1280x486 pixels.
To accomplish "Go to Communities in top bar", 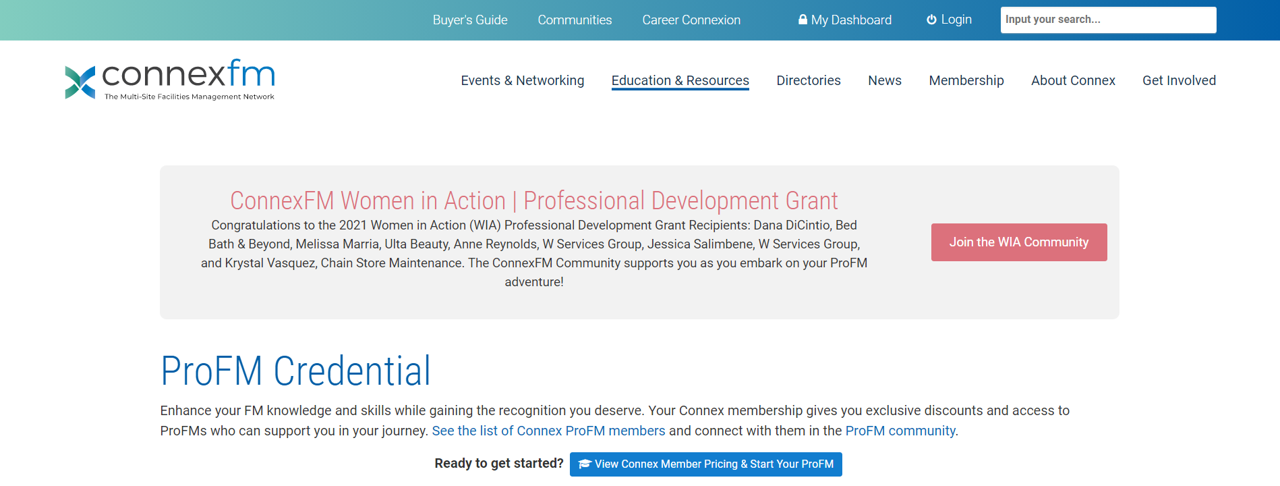I will coord(575,20).
